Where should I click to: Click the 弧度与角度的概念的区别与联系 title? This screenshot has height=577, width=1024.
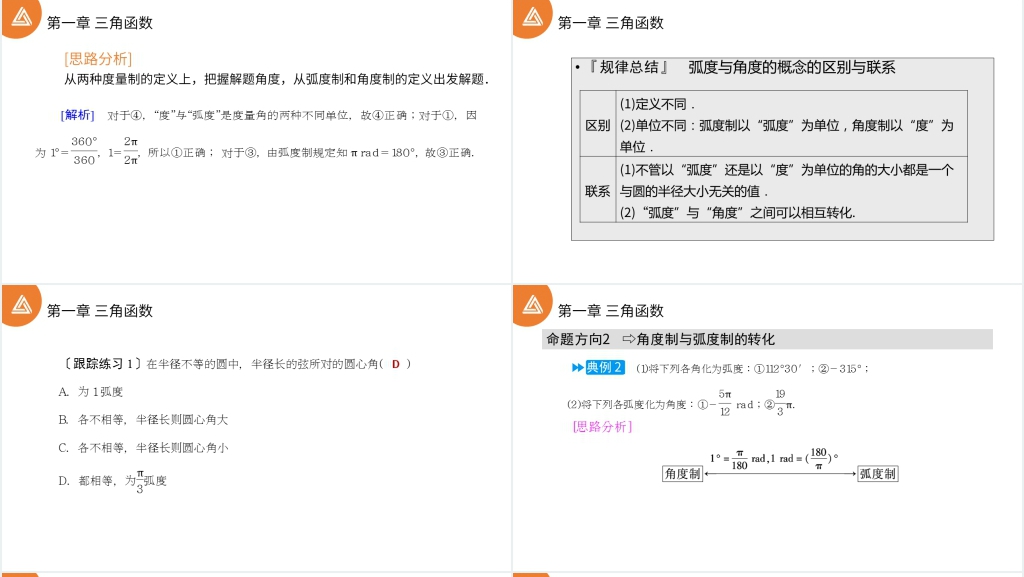pyautogui.click(x=792, y=67)
